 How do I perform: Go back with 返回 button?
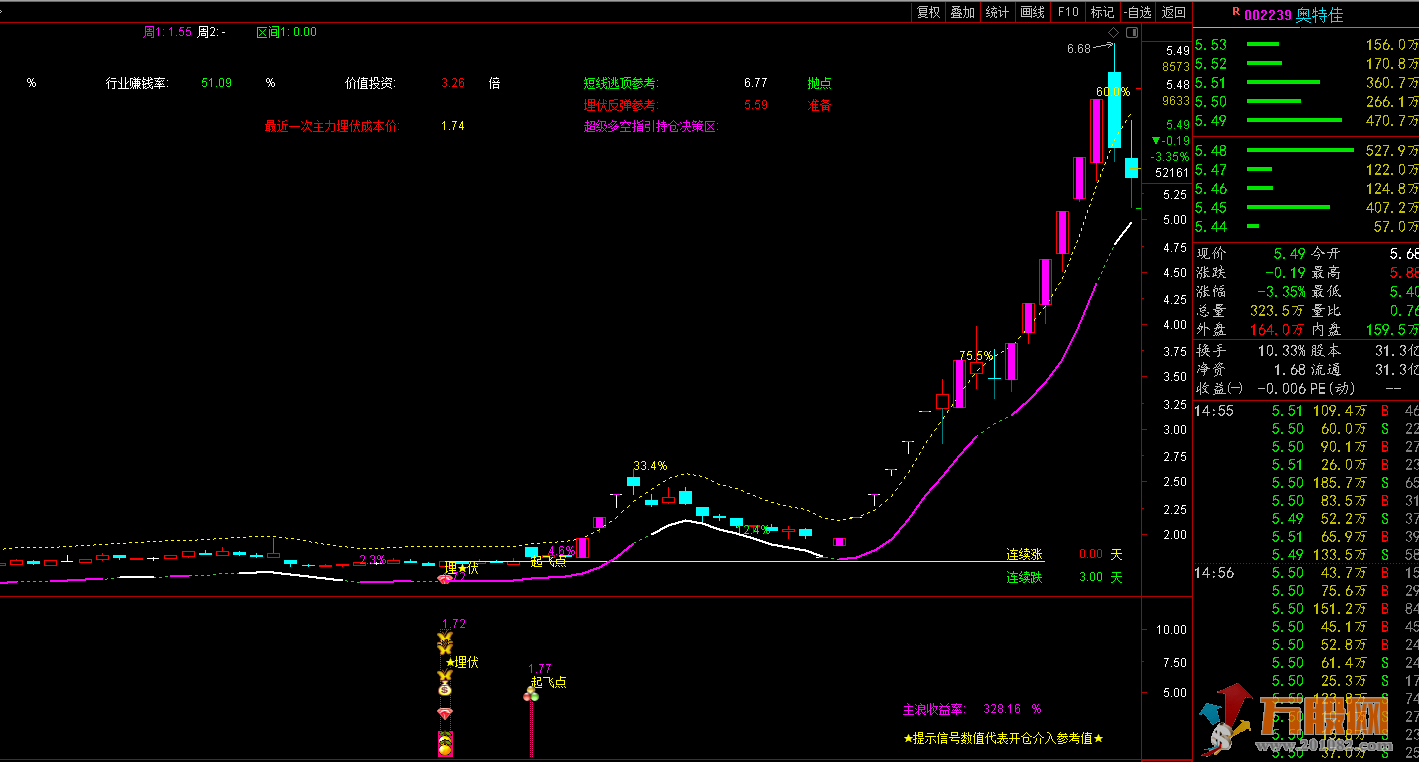(1173, 12)
